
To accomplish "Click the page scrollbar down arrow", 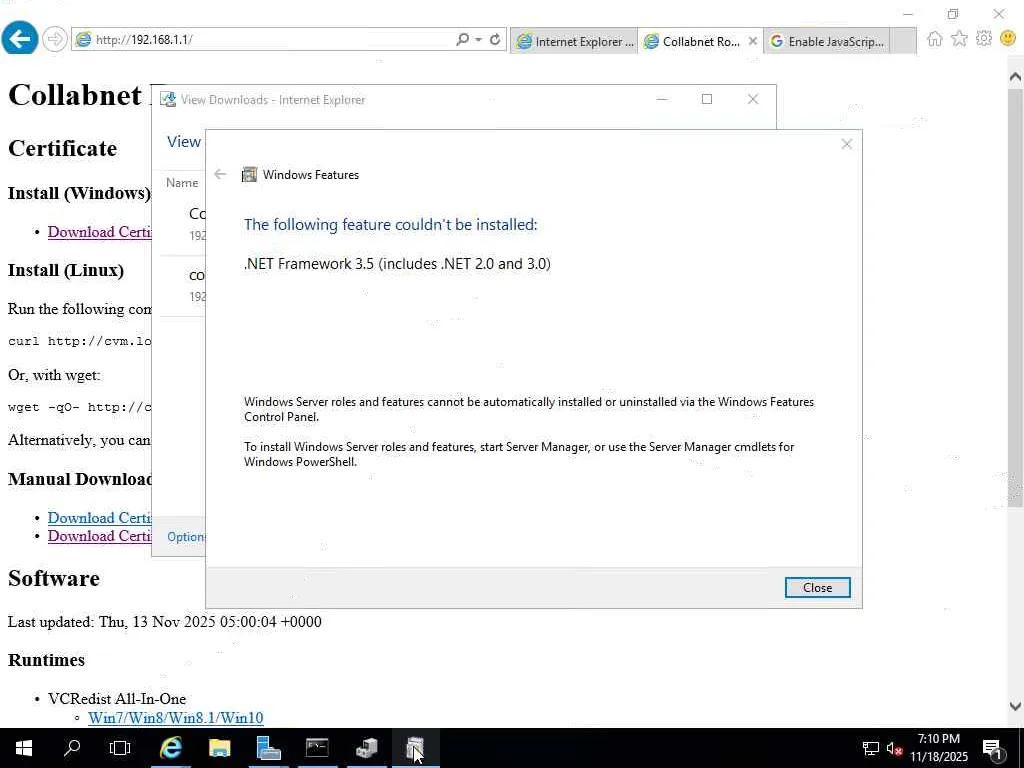I will point(1015,706).
